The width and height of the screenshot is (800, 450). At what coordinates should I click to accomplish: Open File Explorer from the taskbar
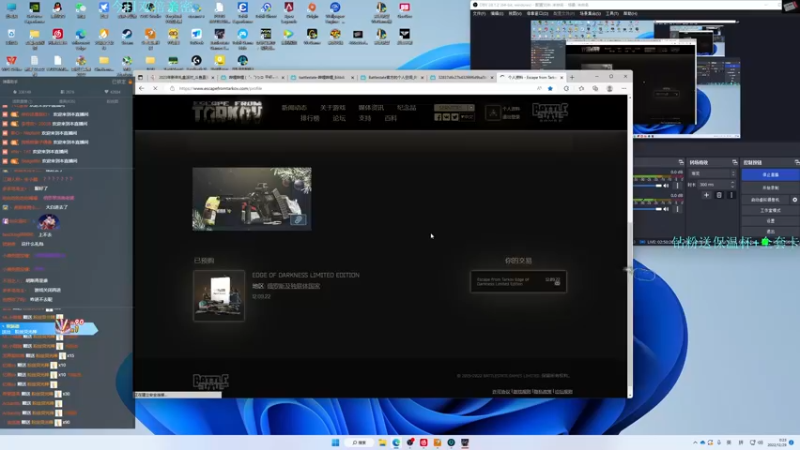382,442
